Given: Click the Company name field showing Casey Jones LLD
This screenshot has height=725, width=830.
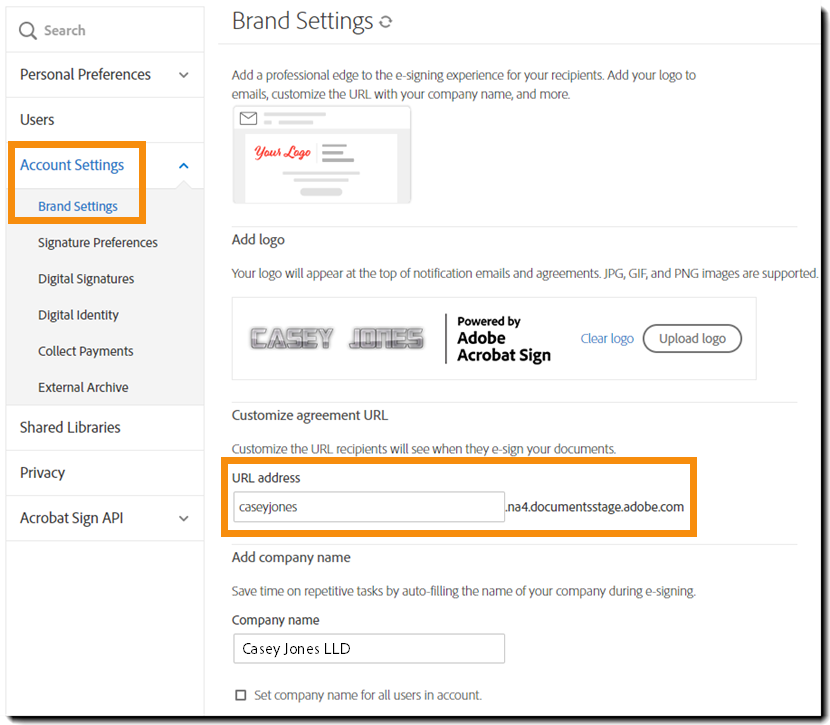Looking at the screenshot, I should pyautogui.click(x=368, y=648).
